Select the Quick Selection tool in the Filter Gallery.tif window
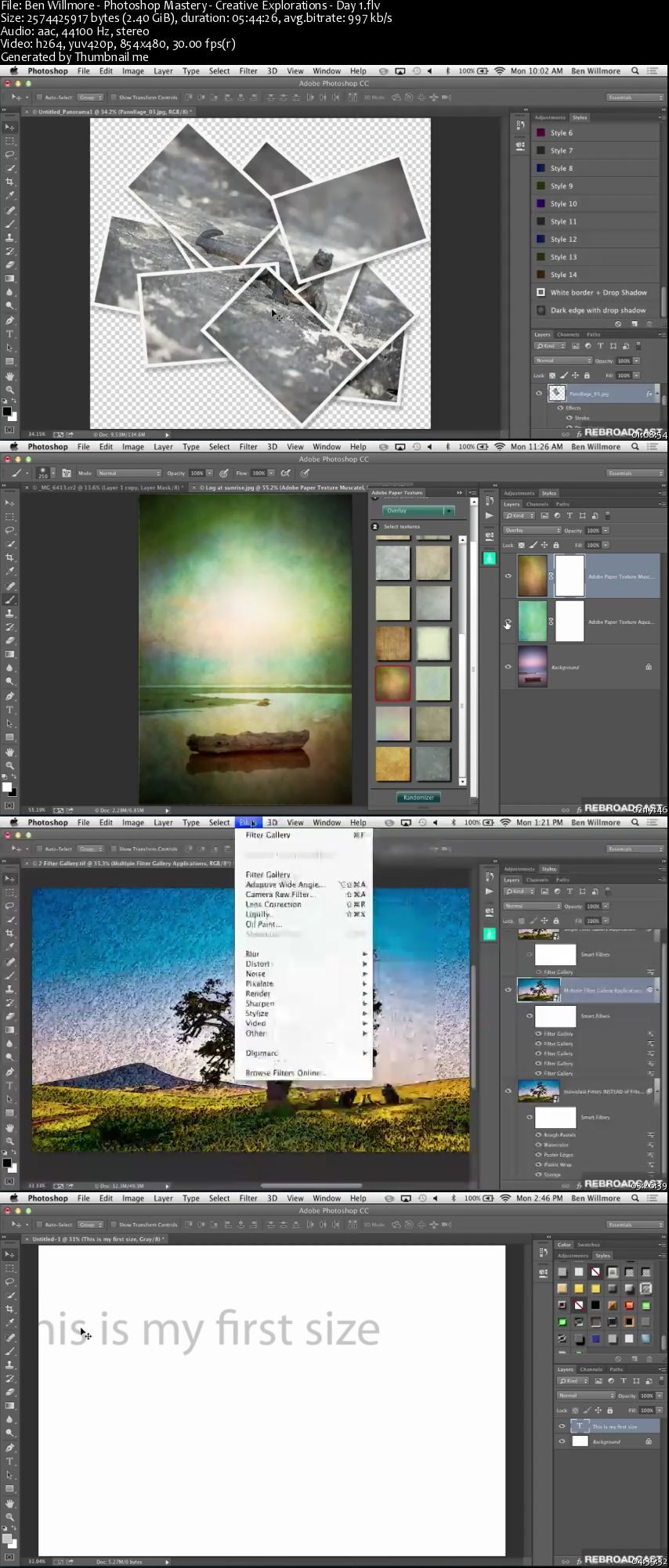This screenshot has height=1568, width=669. click(10, 920)
